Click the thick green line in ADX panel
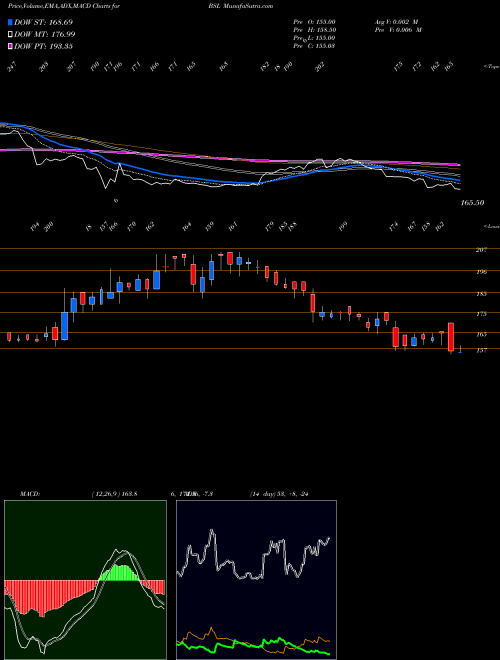Image resolution: width=500 pixels, height=660 pixels. point(253,645)
